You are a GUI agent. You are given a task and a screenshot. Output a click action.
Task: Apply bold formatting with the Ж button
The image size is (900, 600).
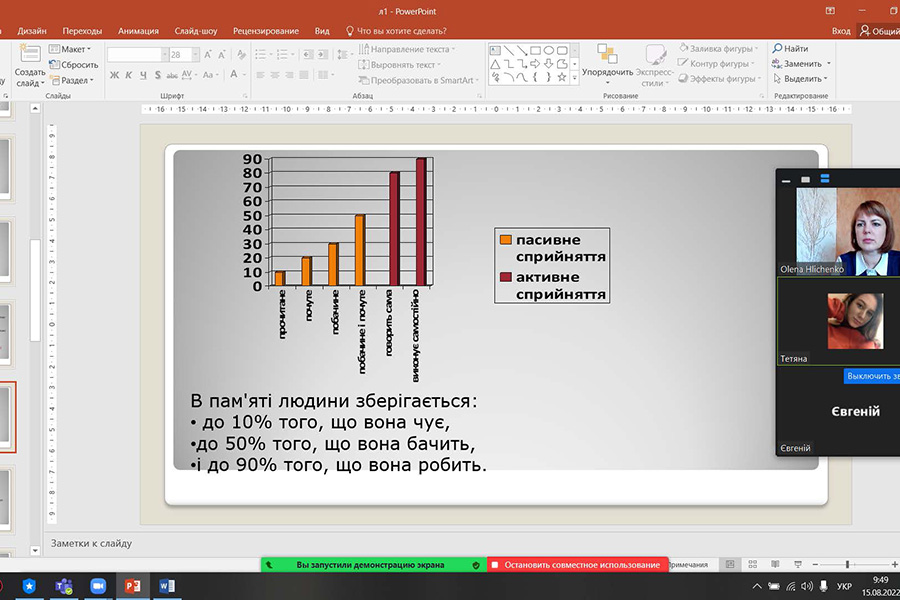(115, 75)
